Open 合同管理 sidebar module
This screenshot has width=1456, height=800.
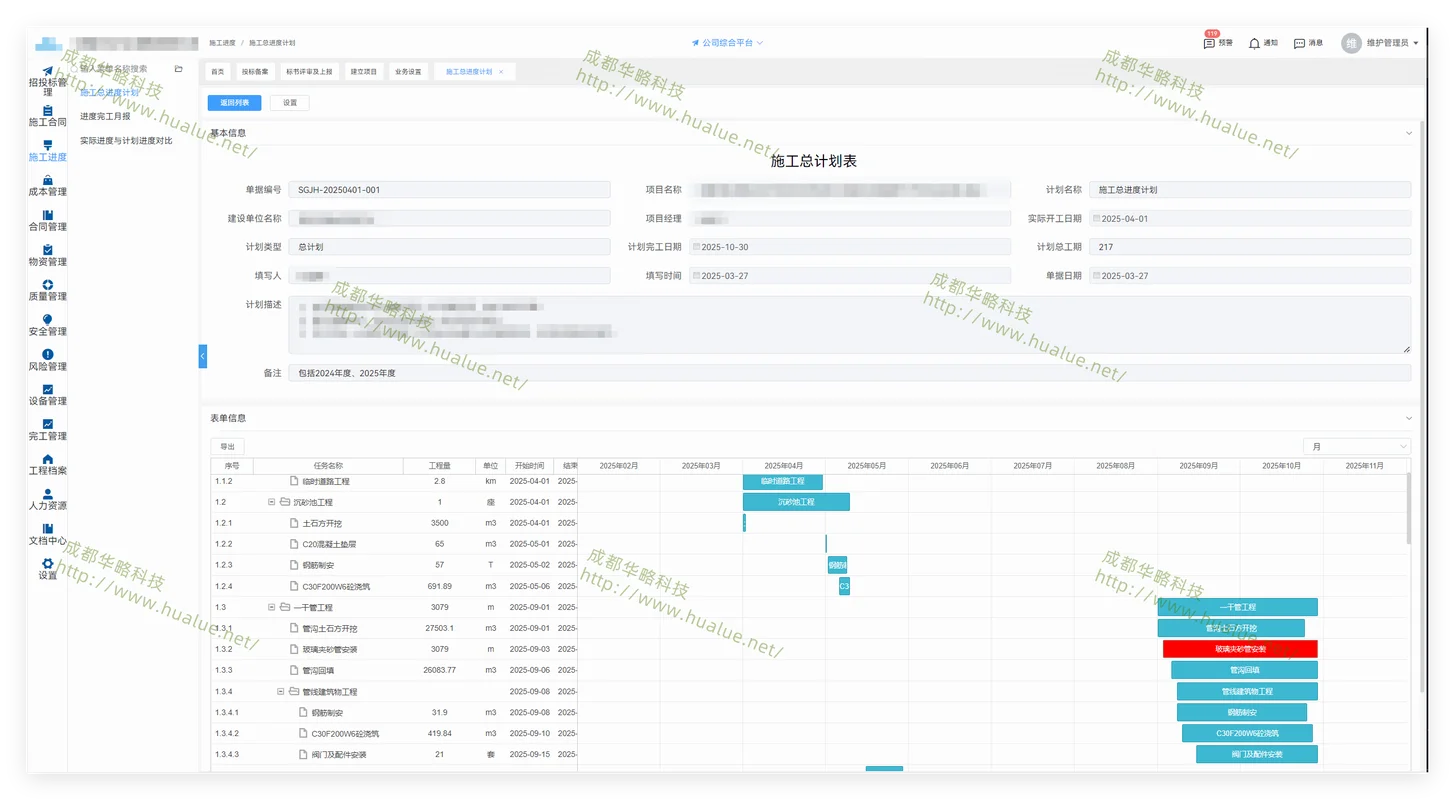[47, 221]
